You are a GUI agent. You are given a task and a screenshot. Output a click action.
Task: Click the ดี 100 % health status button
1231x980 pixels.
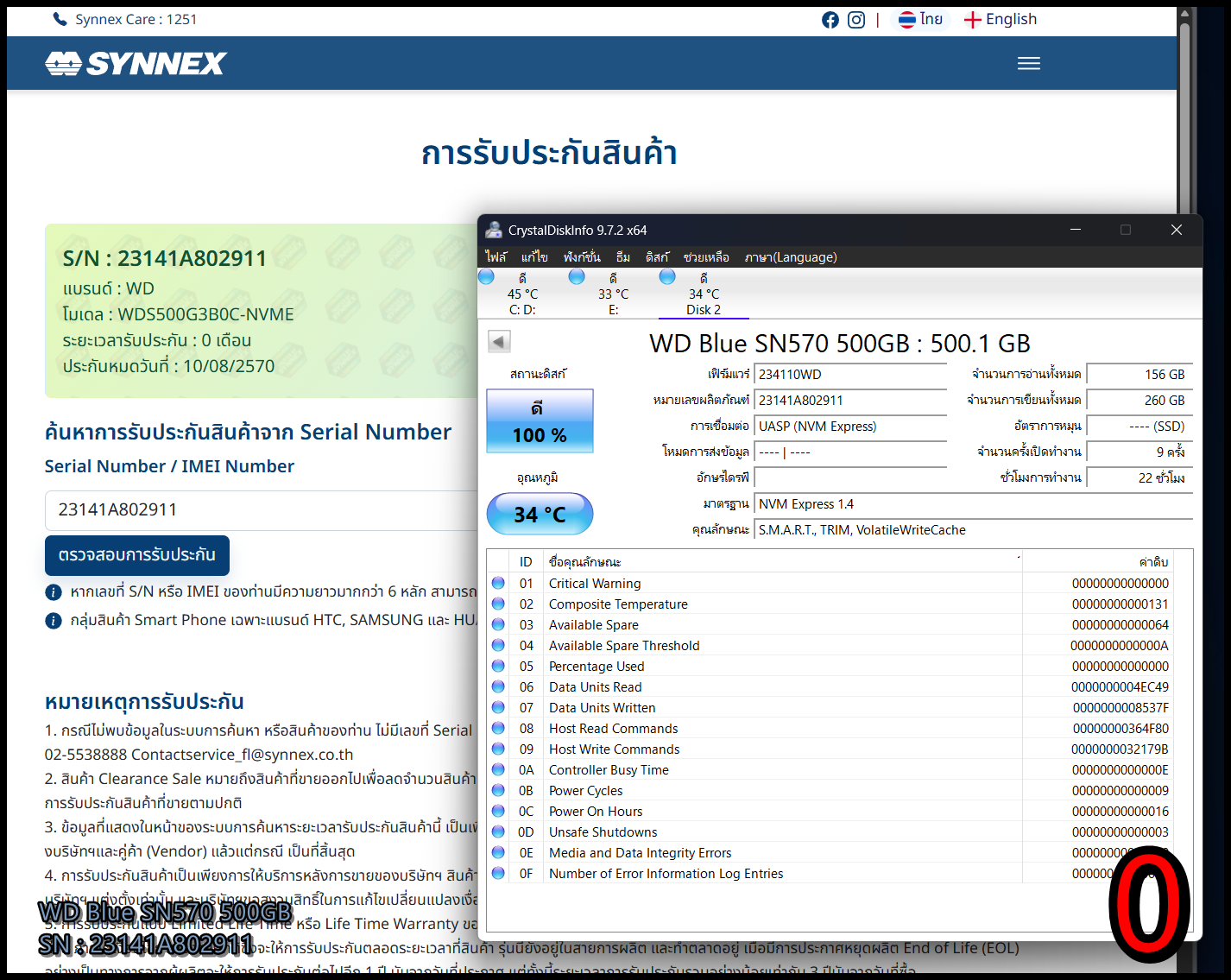[540, 421]
